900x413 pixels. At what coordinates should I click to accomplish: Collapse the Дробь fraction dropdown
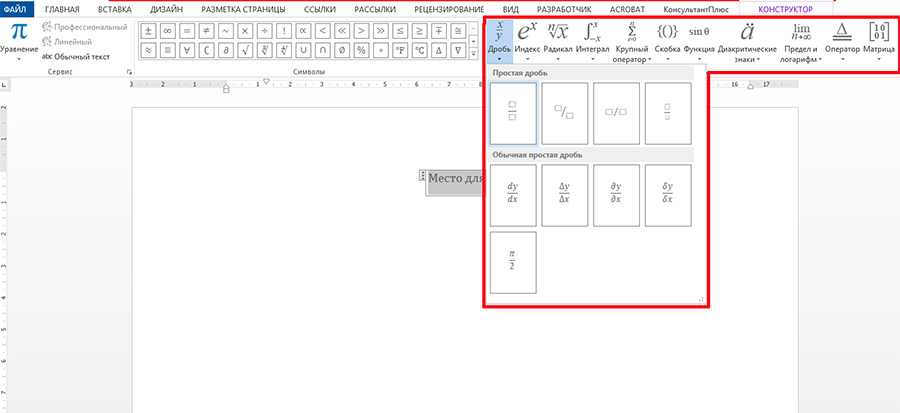click(499, 40)
